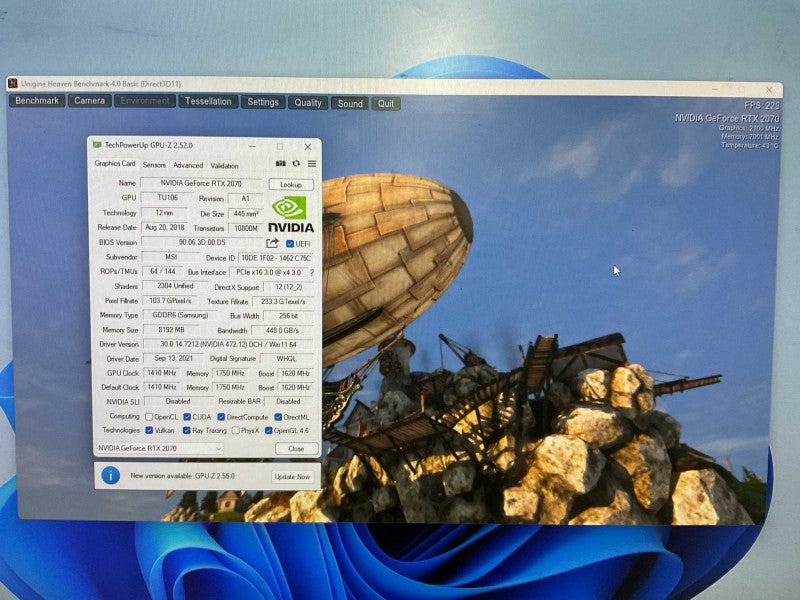Click the Resizable BAR value Disabled
800x600 pixels.
click(288, 402)
